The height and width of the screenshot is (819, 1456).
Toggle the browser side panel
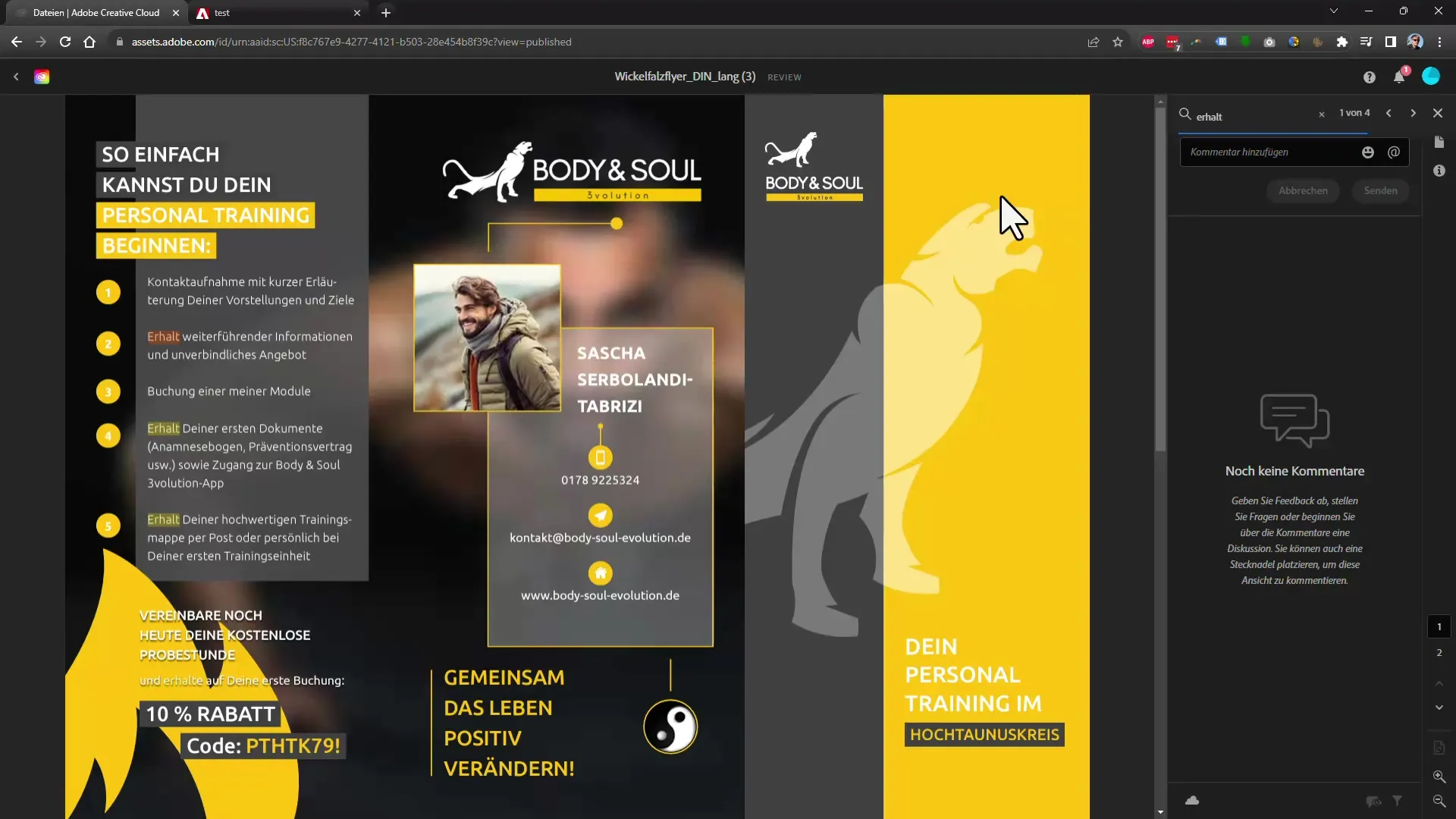(x=1390, y=42)
